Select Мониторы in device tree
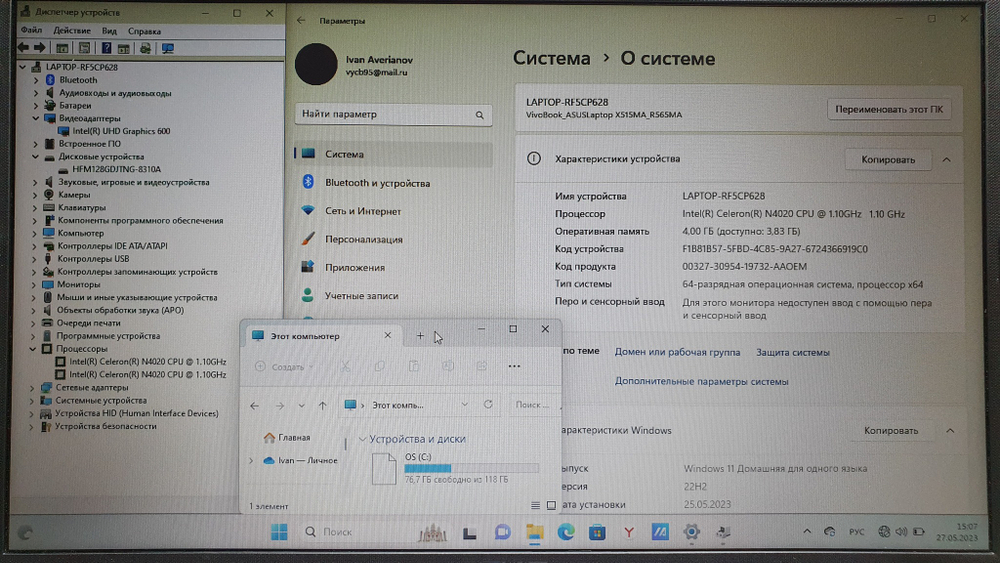 pyautogui.click(x=78, y=284)
